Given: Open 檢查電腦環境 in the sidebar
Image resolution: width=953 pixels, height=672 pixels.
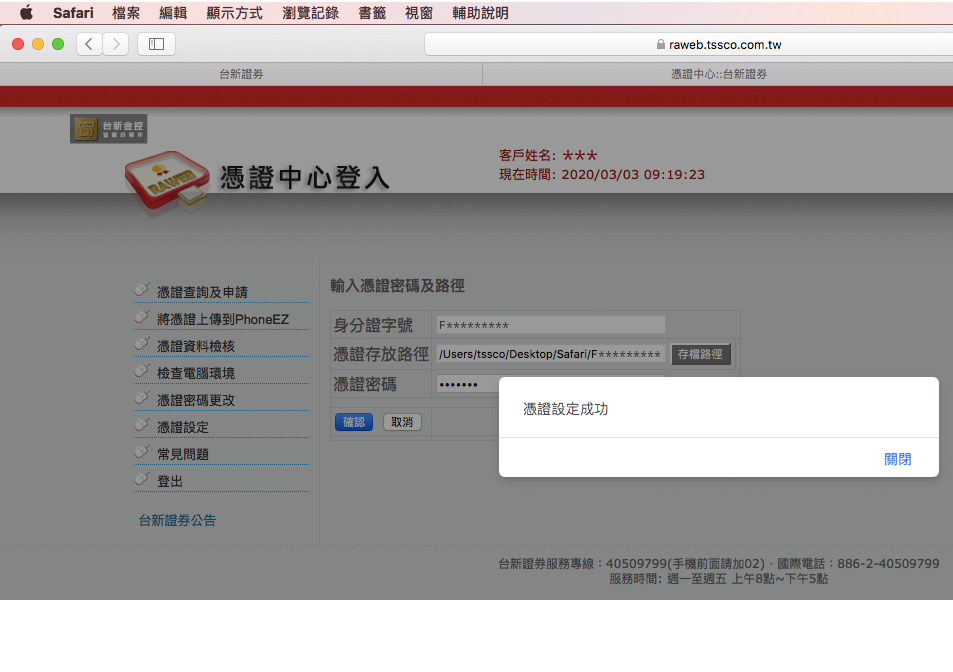Looking at the screenshot, I should coord(196,373).
